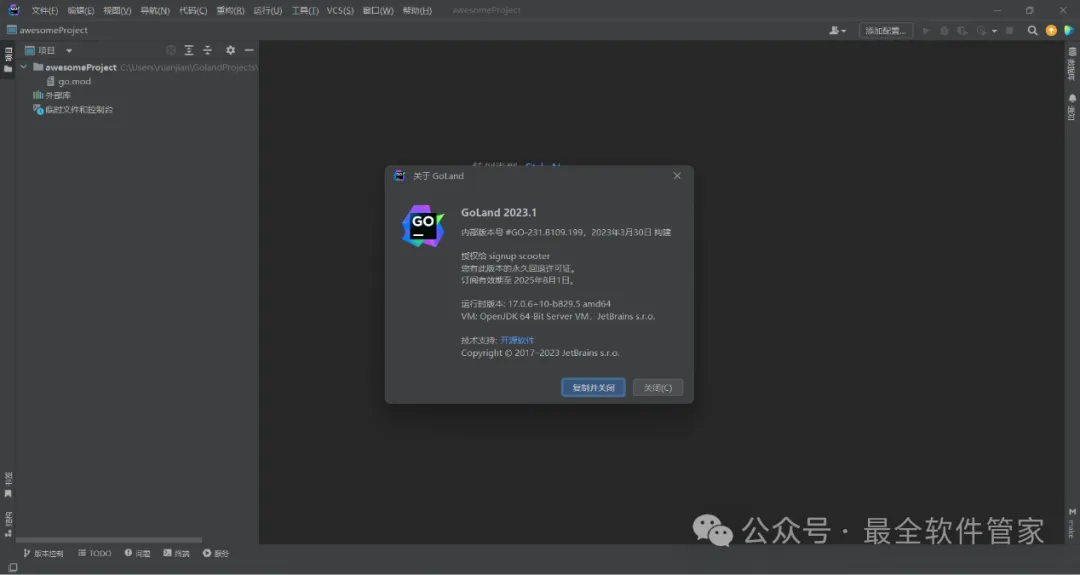Image resolution: width=1080 pixels, height=575 pixels.
Task: Open the 文件(F) menu
Action: (45, 10)
